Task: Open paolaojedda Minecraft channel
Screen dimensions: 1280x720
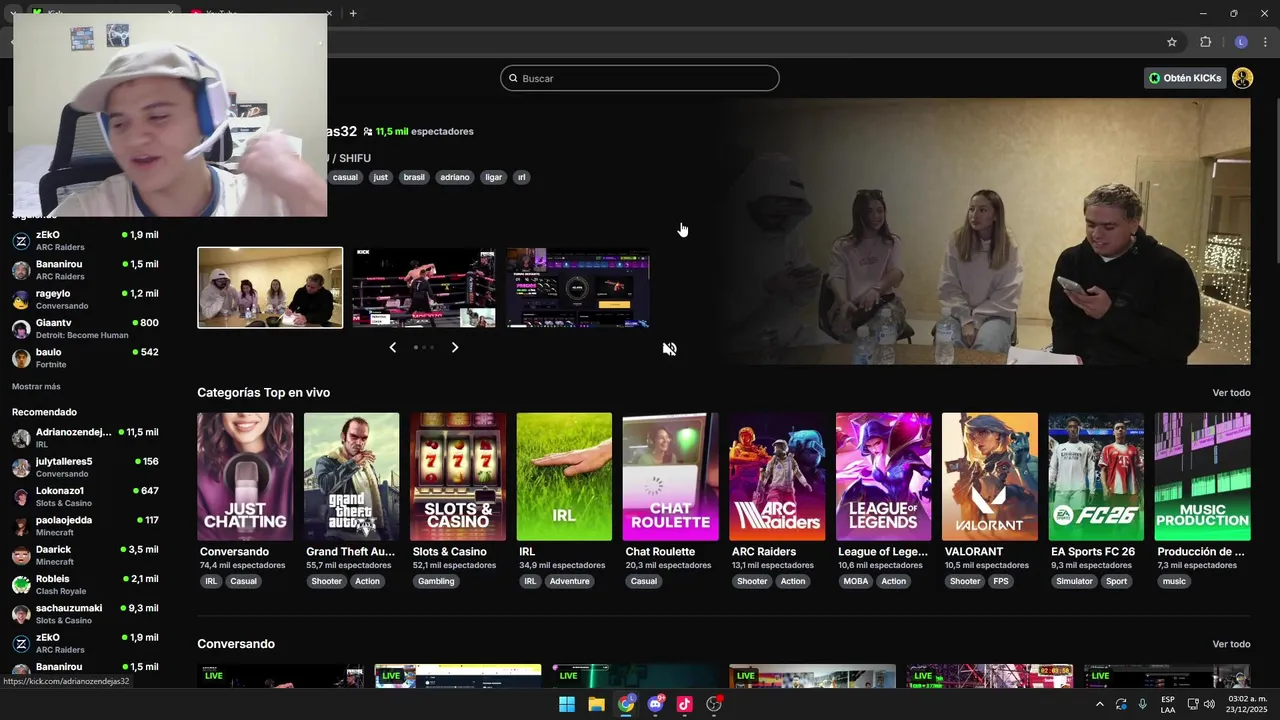Action: pos(85,526)
